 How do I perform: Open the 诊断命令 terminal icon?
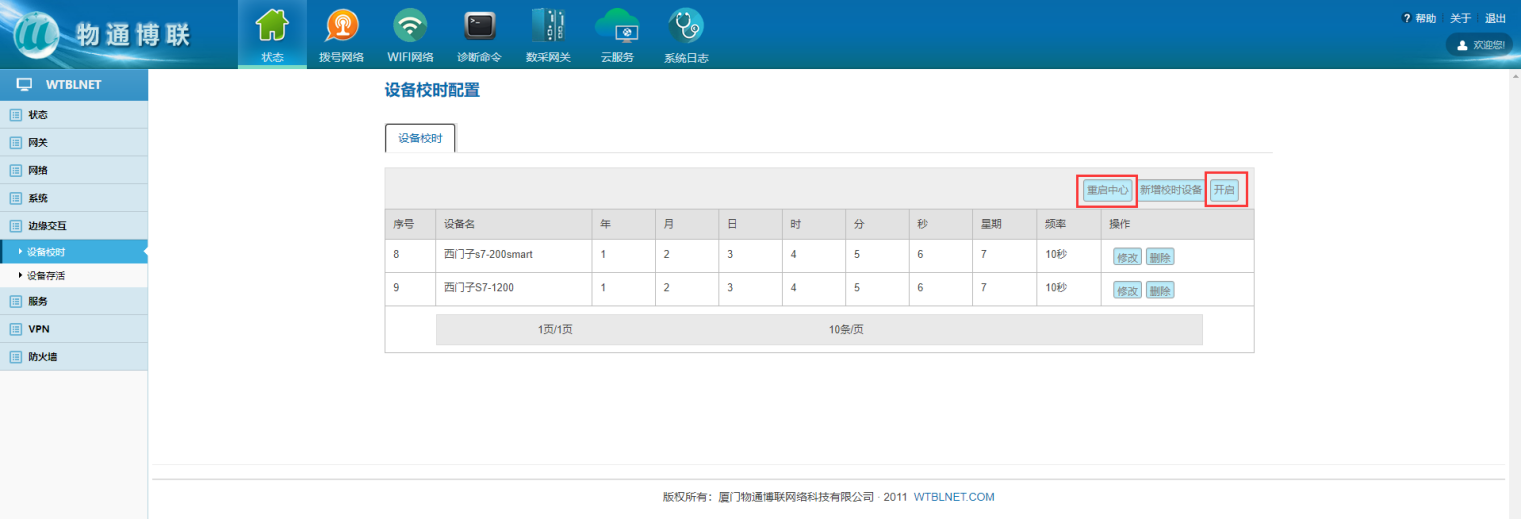479,26
